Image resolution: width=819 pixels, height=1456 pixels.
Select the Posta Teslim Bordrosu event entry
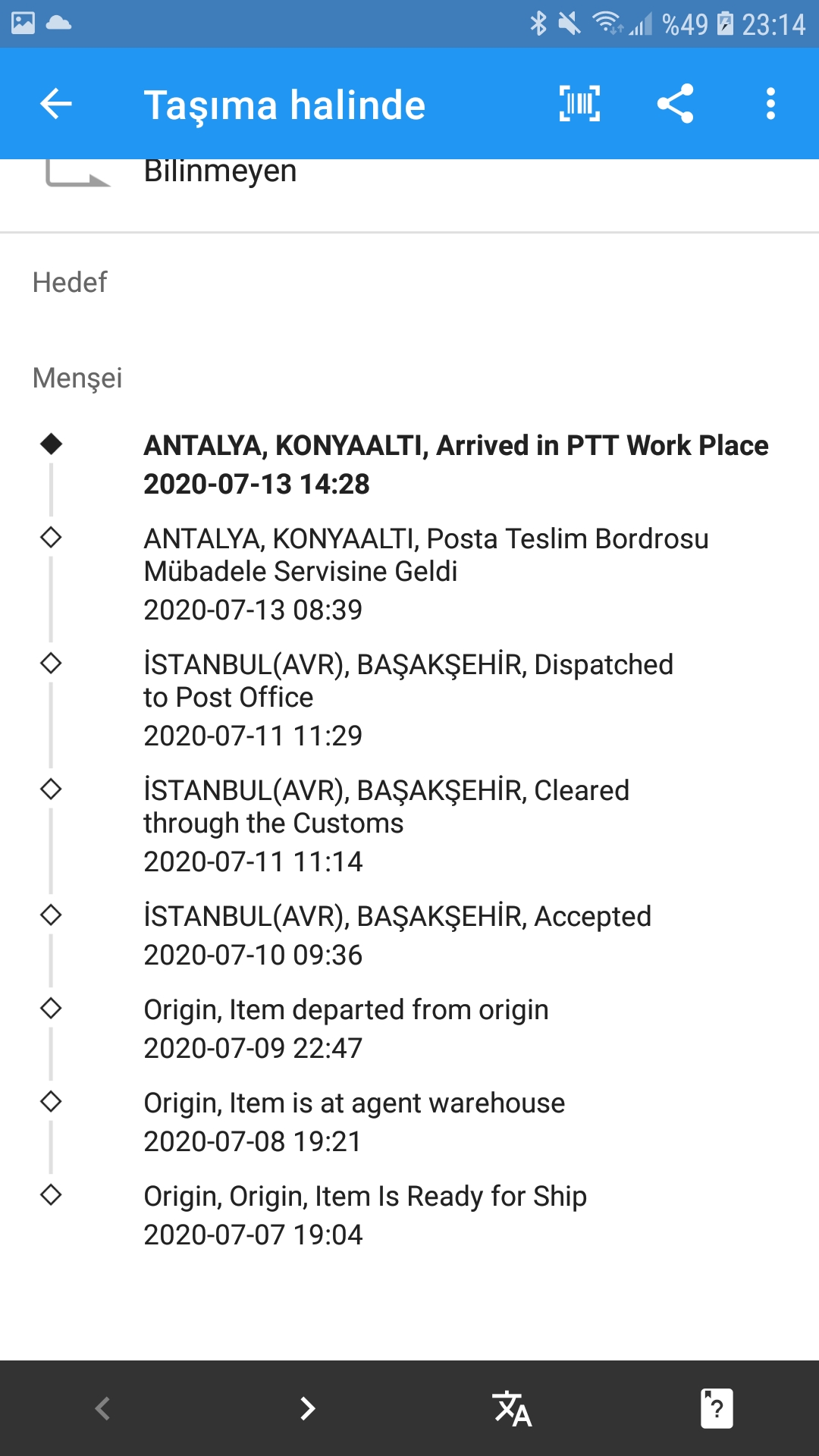426,573
